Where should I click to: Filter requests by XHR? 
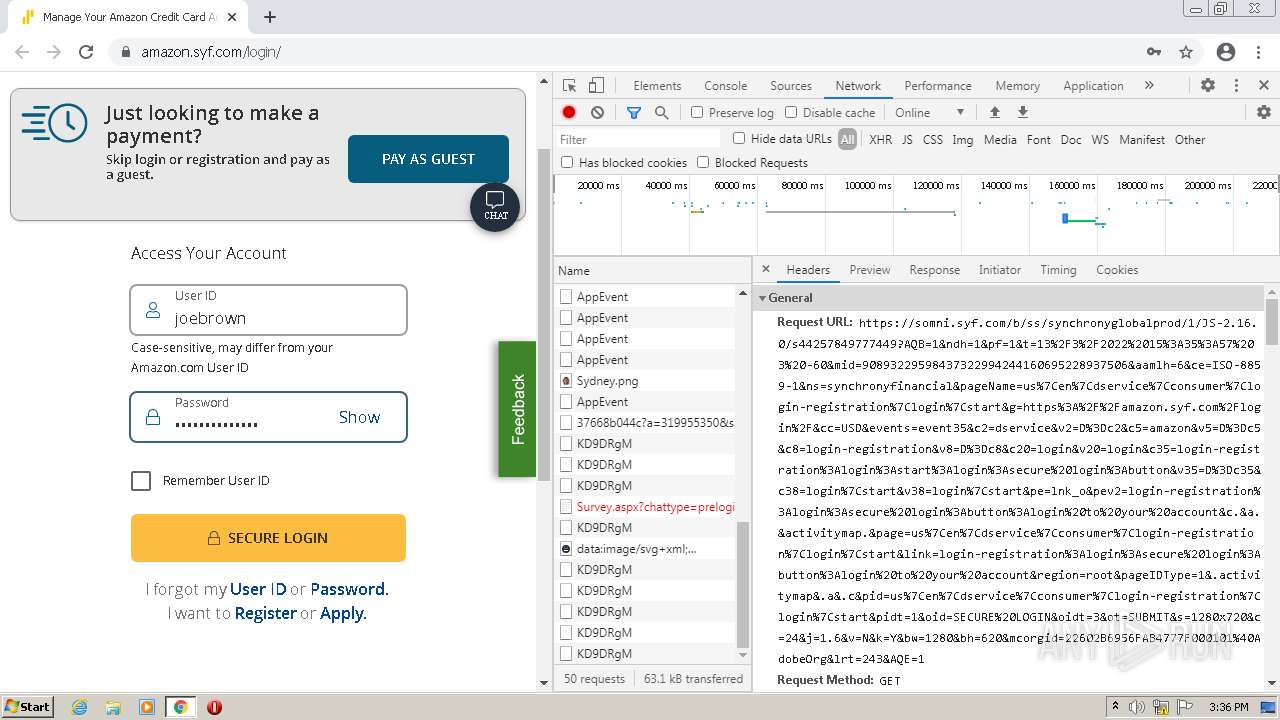(x=880, y=140)
